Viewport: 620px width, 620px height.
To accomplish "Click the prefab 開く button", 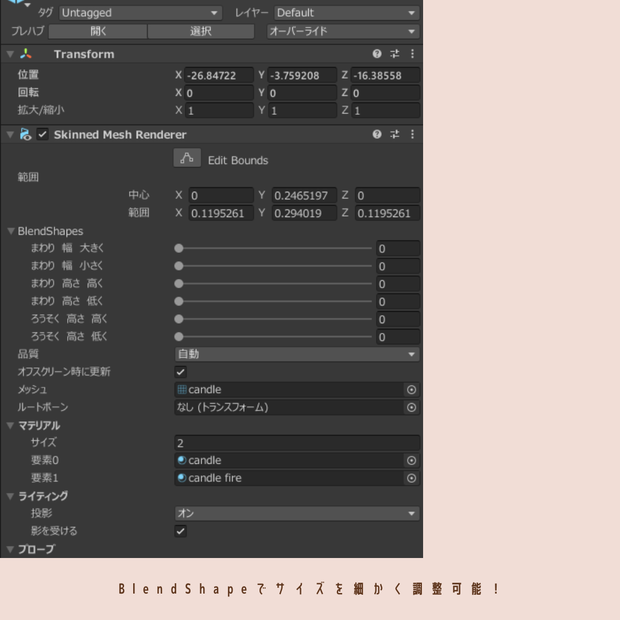I will pos(98,31).
